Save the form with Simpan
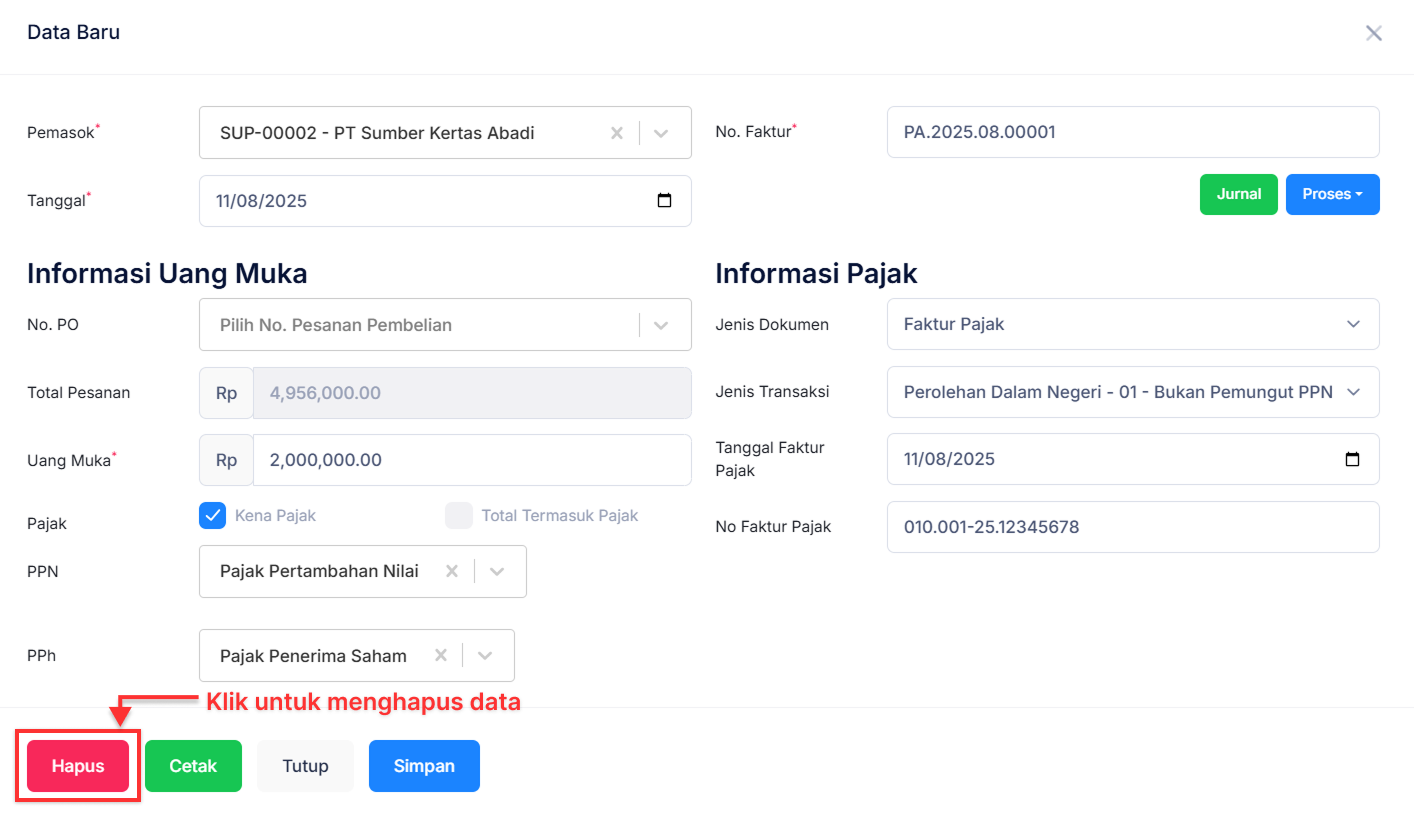Screen dimensions: 1414x816 pos(424,765)
